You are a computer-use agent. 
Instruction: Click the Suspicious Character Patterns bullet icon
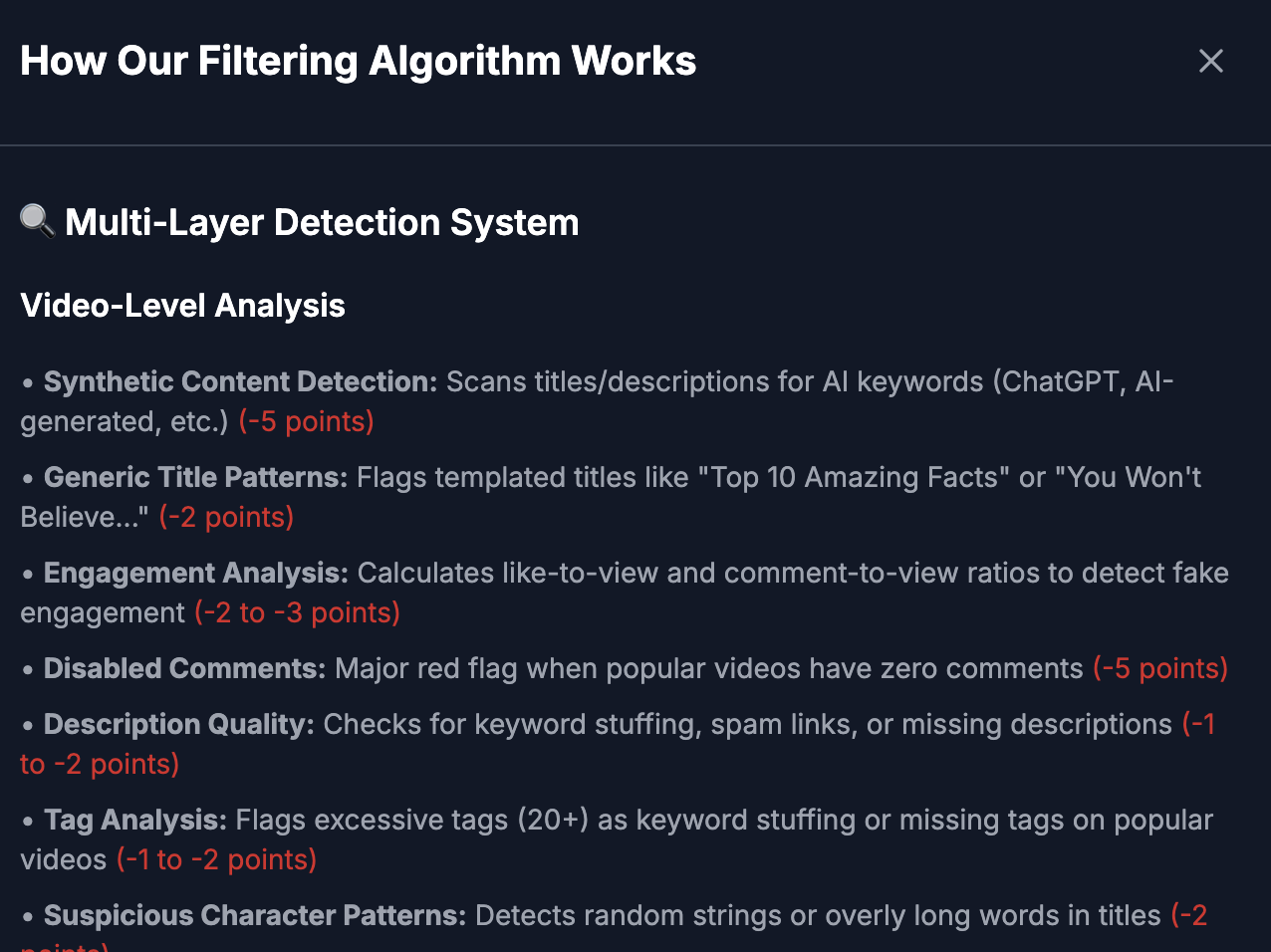pos(27,917)
